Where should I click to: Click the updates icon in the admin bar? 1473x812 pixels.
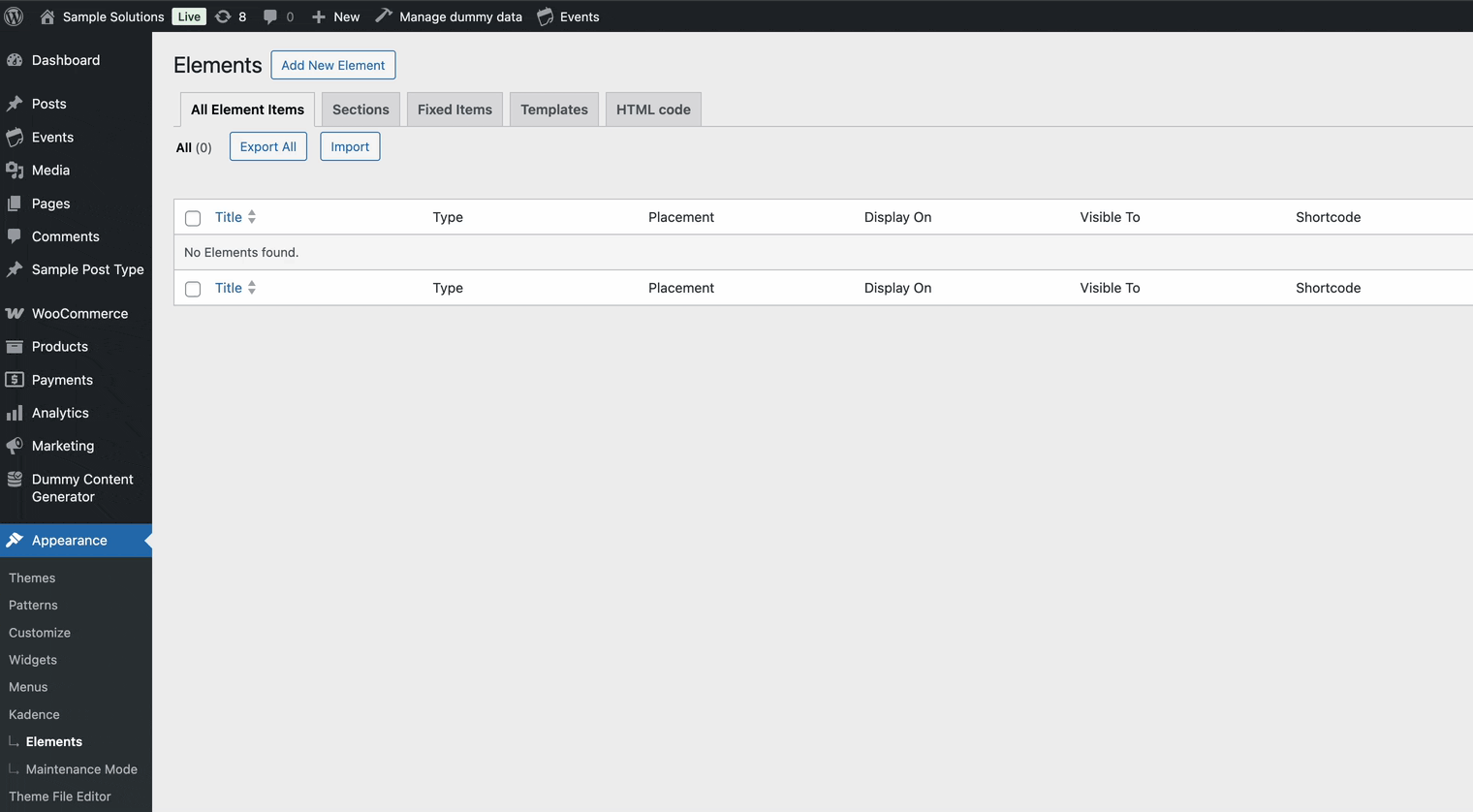pyautogui.click(x=223, y=16)
